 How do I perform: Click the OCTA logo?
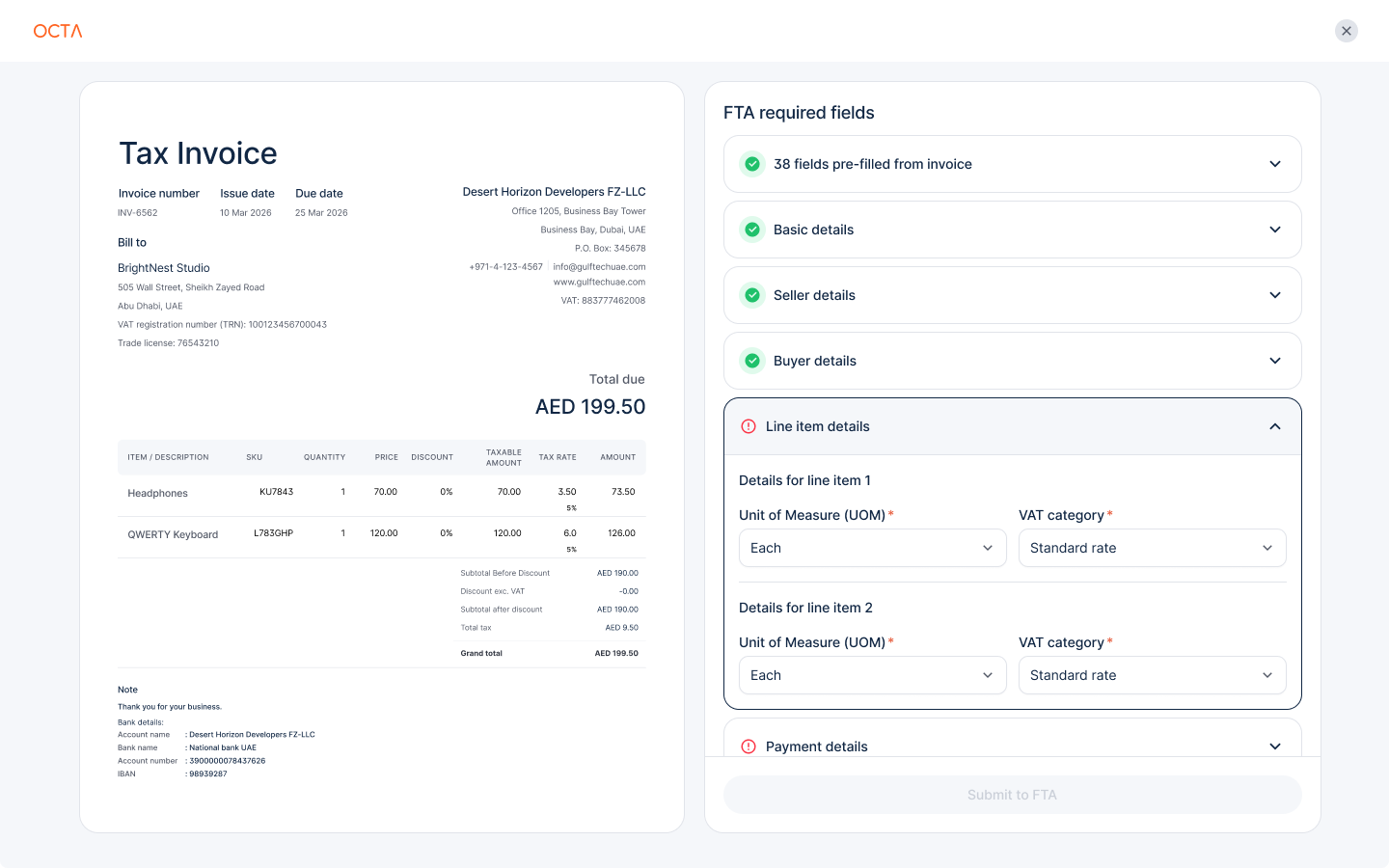click(58, 31)
